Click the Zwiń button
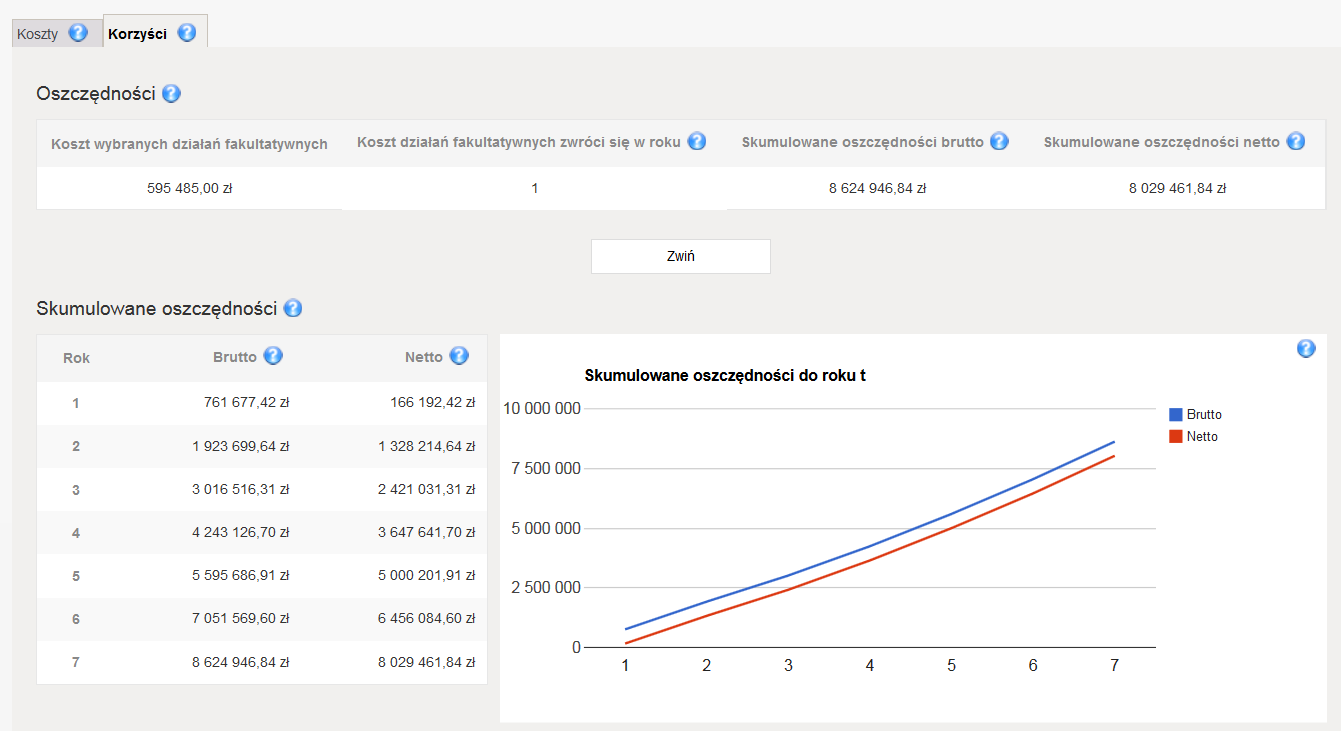 [x=681, y=256]
